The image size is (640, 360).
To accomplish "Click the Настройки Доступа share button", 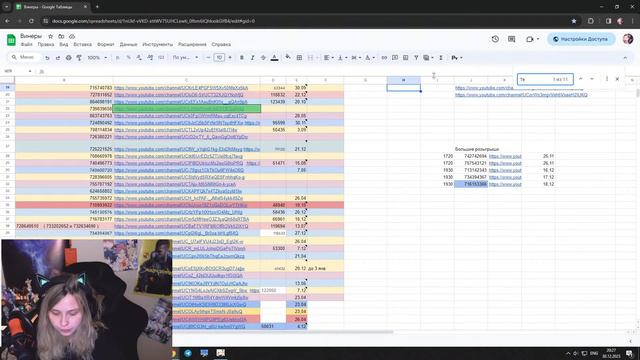I will point(581,39).
